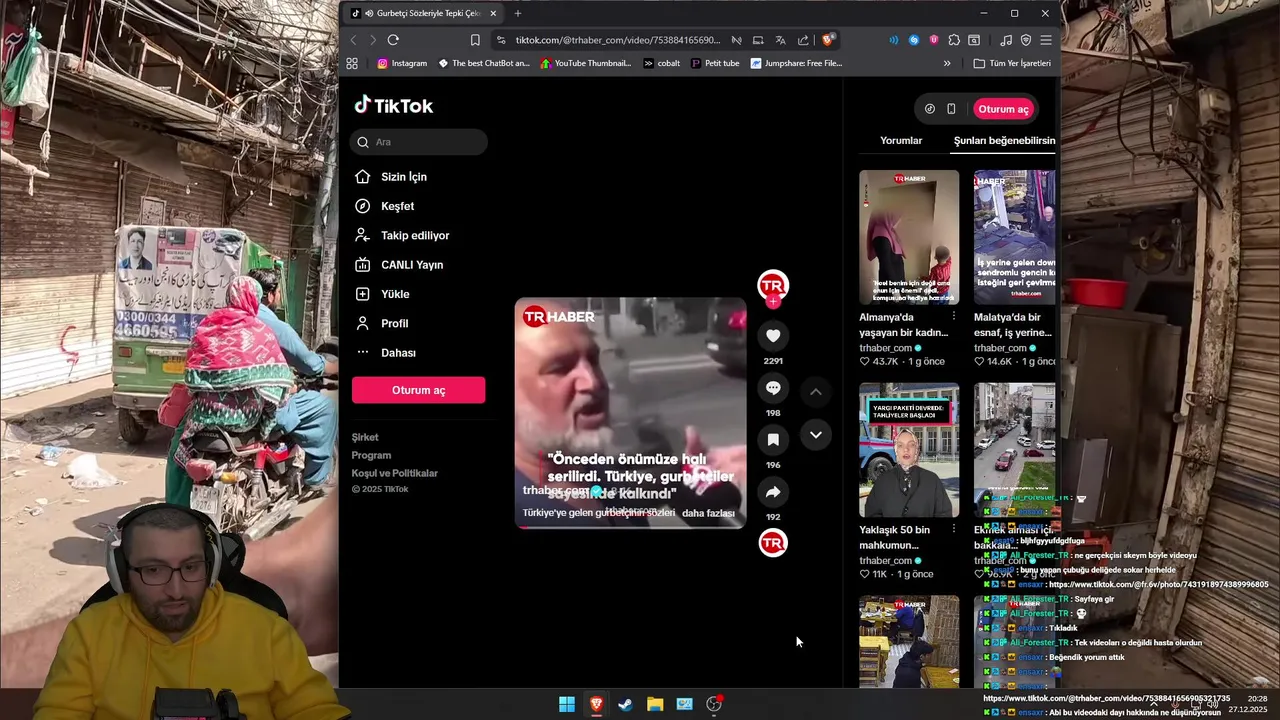The image size is (1280, 720).
Task: Toggle the autoplay-blocked icon in address bar
Action: tap(736, 40)
